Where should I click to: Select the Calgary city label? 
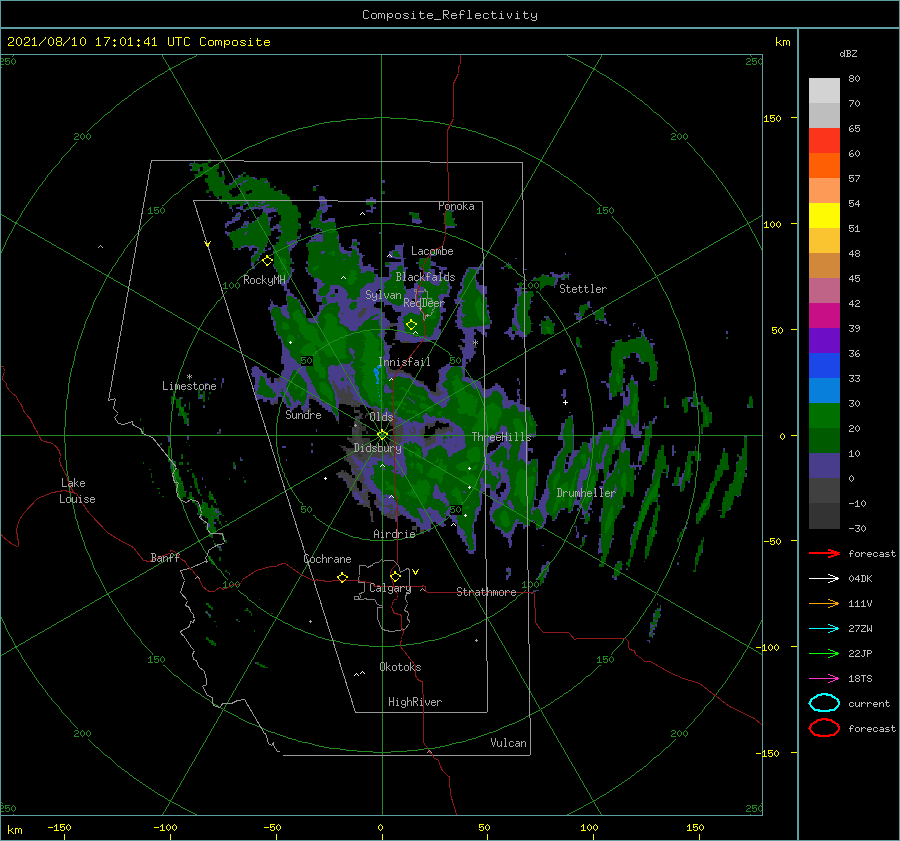pyautogui.click(x=390, y=588)
